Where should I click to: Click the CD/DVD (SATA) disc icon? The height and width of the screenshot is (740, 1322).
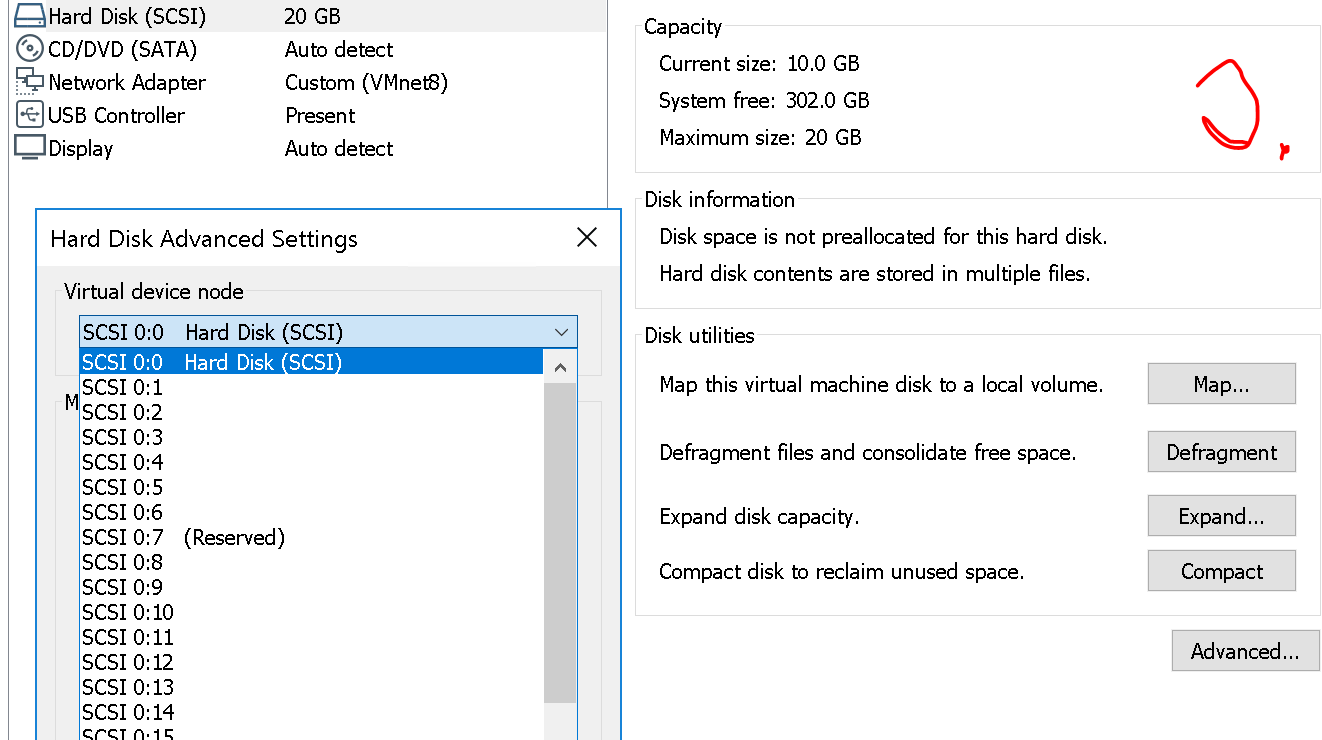[x=30, y=49]
